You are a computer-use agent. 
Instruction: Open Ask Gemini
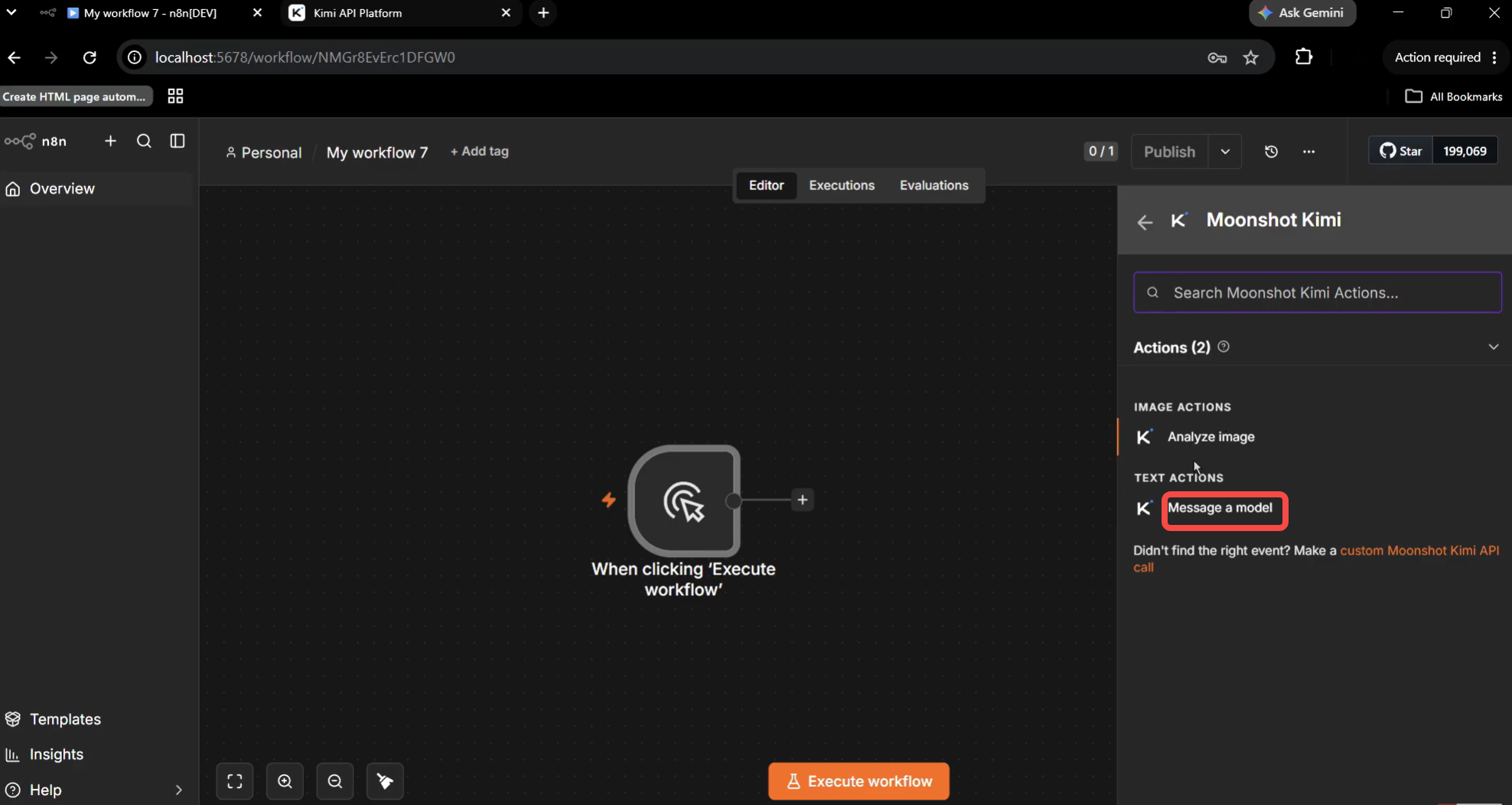[x=1302, y=13]
